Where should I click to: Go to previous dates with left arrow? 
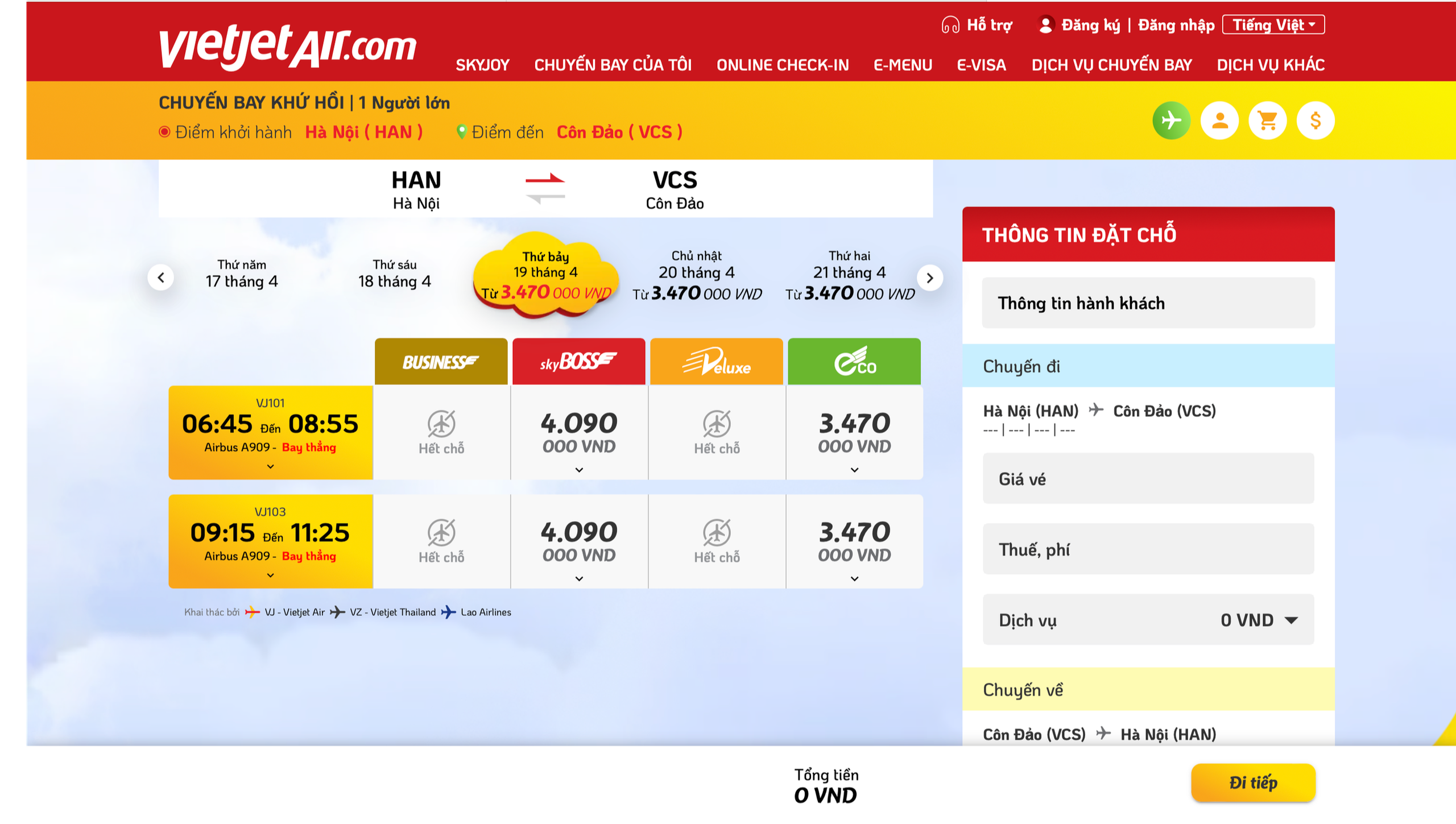[161, 278]
